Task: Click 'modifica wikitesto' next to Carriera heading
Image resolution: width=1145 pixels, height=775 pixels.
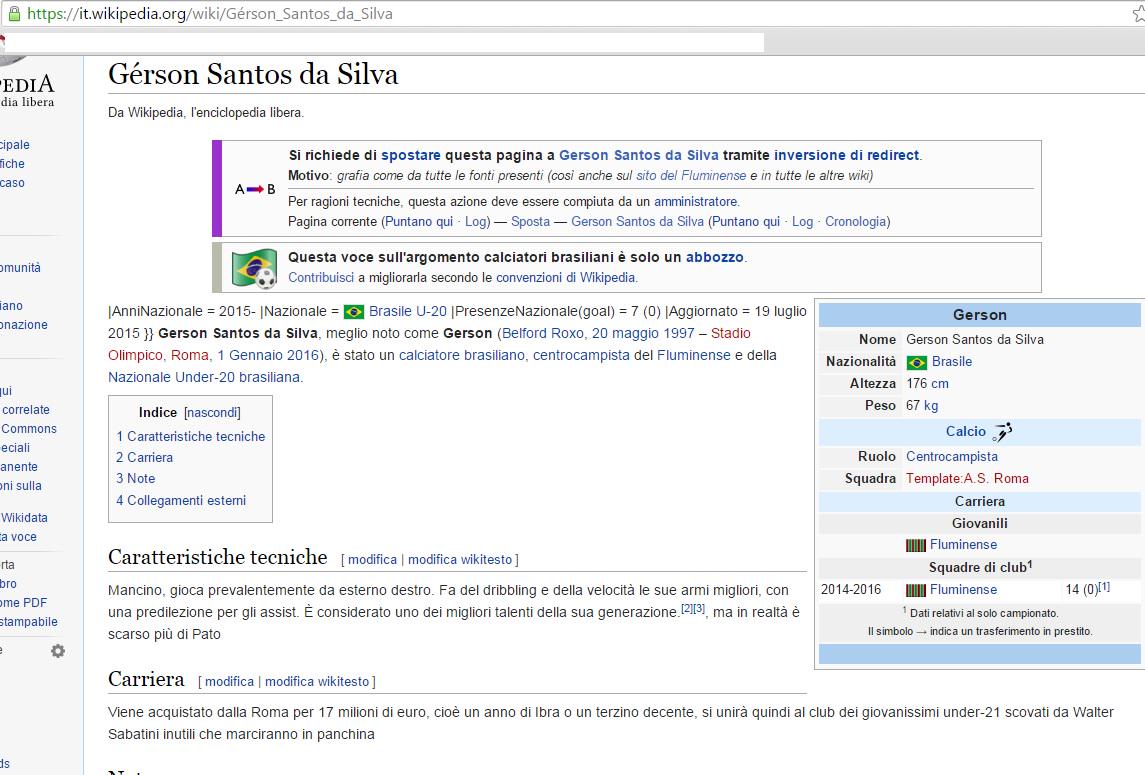Action: tap(317, 682)
